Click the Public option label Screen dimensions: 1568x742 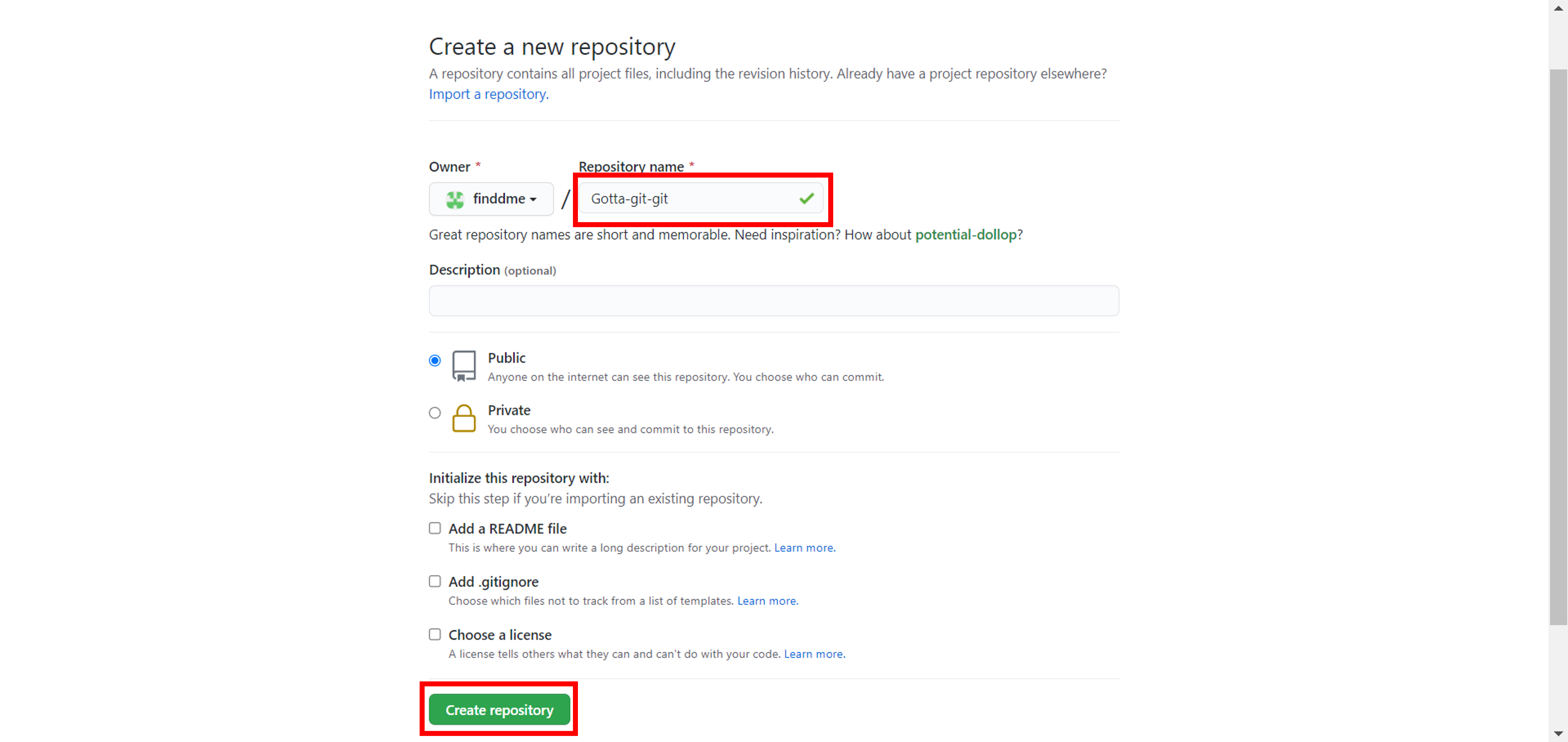(506, 358)
